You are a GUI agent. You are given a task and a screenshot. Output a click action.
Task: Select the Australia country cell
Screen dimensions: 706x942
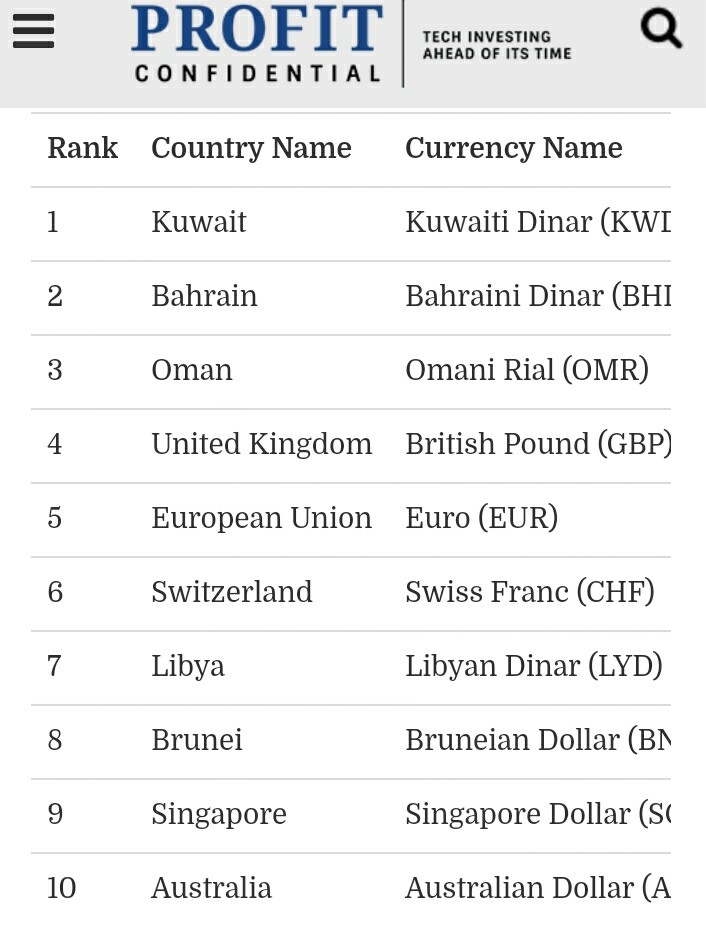point(211,888)
